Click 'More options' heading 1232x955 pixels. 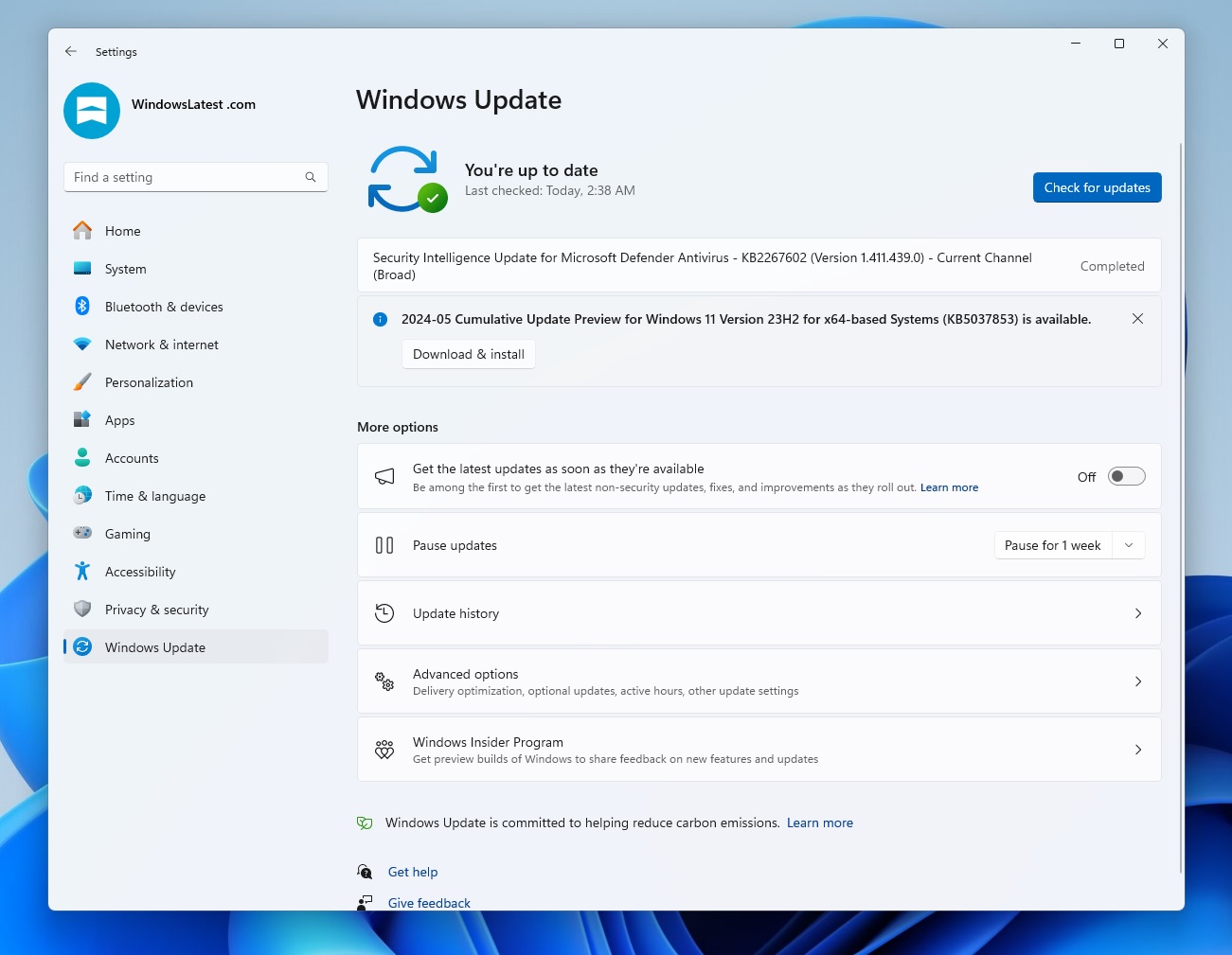[398, 427]
